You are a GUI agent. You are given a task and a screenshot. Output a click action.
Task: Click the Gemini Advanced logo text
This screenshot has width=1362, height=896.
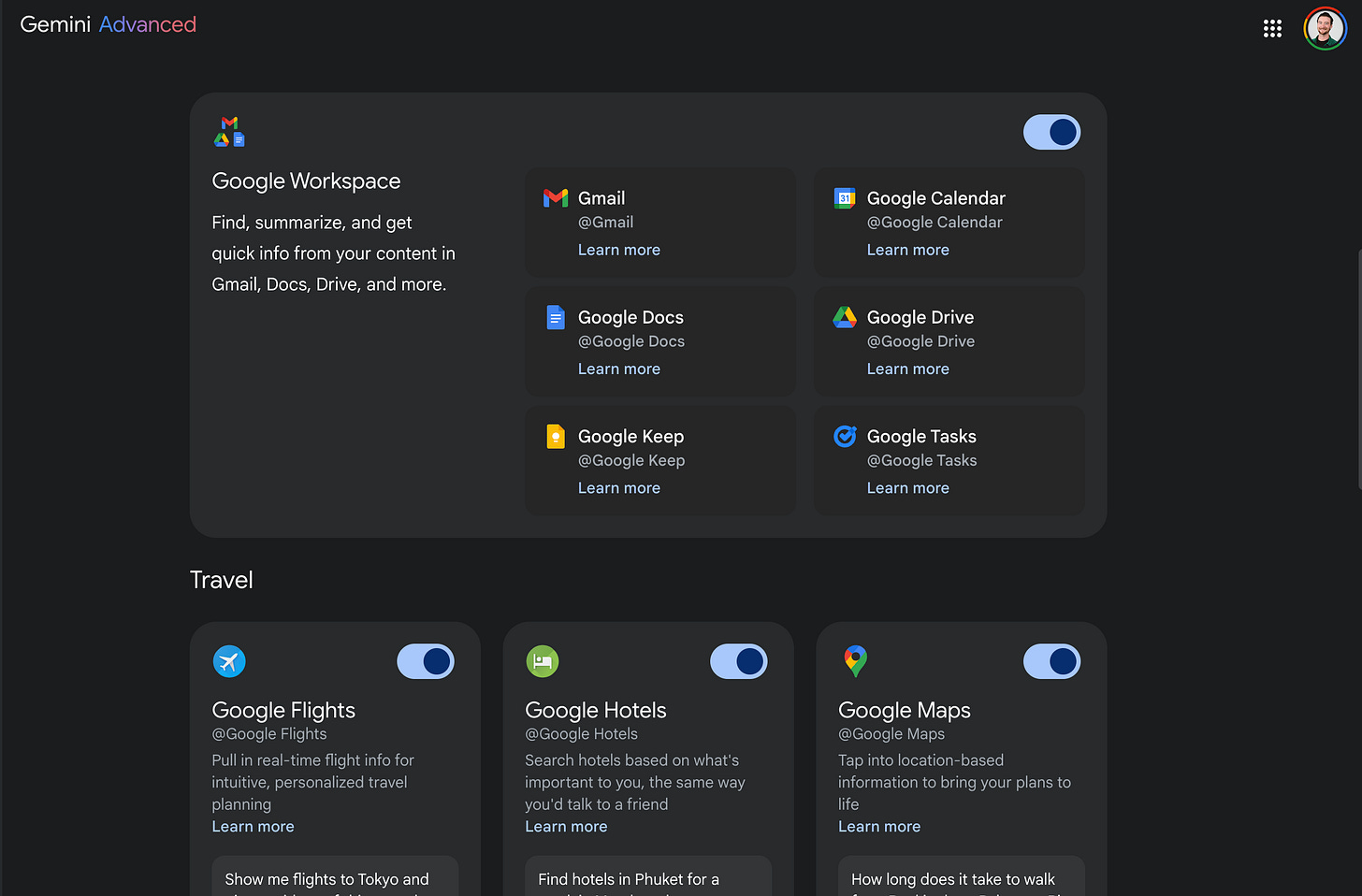coord(109,24)
